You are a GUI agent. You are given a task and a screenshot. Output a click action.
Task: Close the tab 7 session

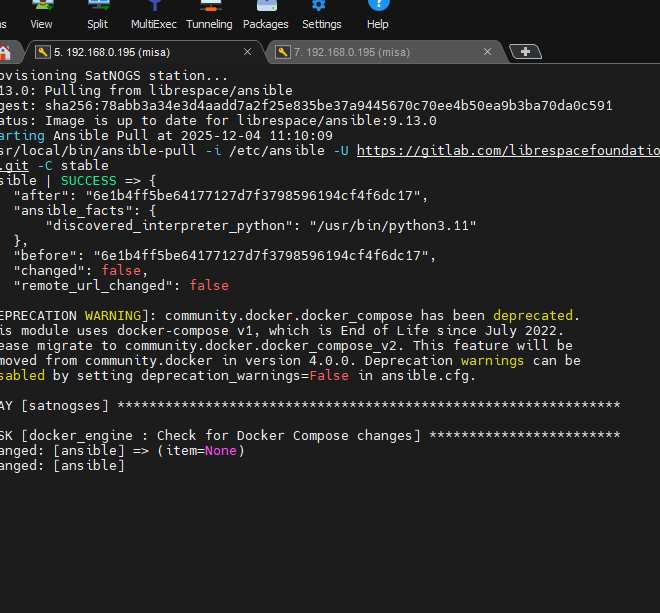[x=488, y=52]
